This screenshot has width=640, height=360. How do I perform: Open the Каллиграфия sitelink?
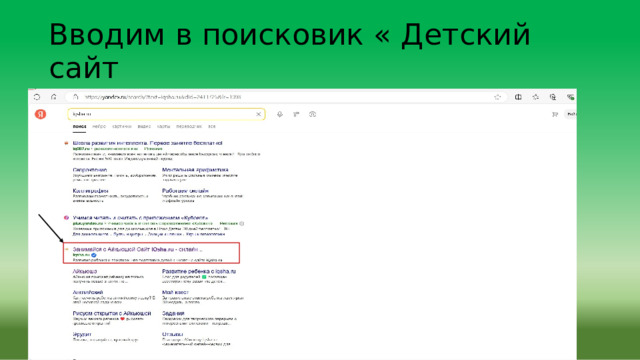point(91,191)
